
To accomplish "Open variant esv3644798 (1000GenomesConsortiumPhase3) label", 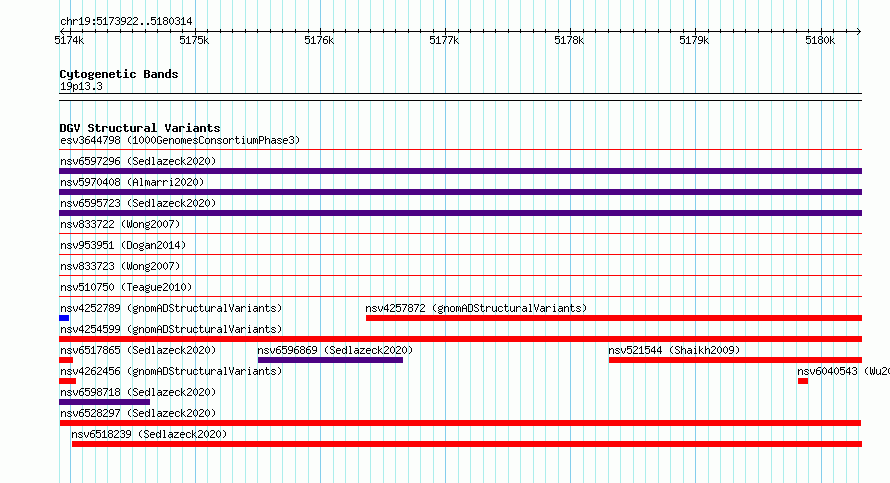I will click(x=180, y=140).
